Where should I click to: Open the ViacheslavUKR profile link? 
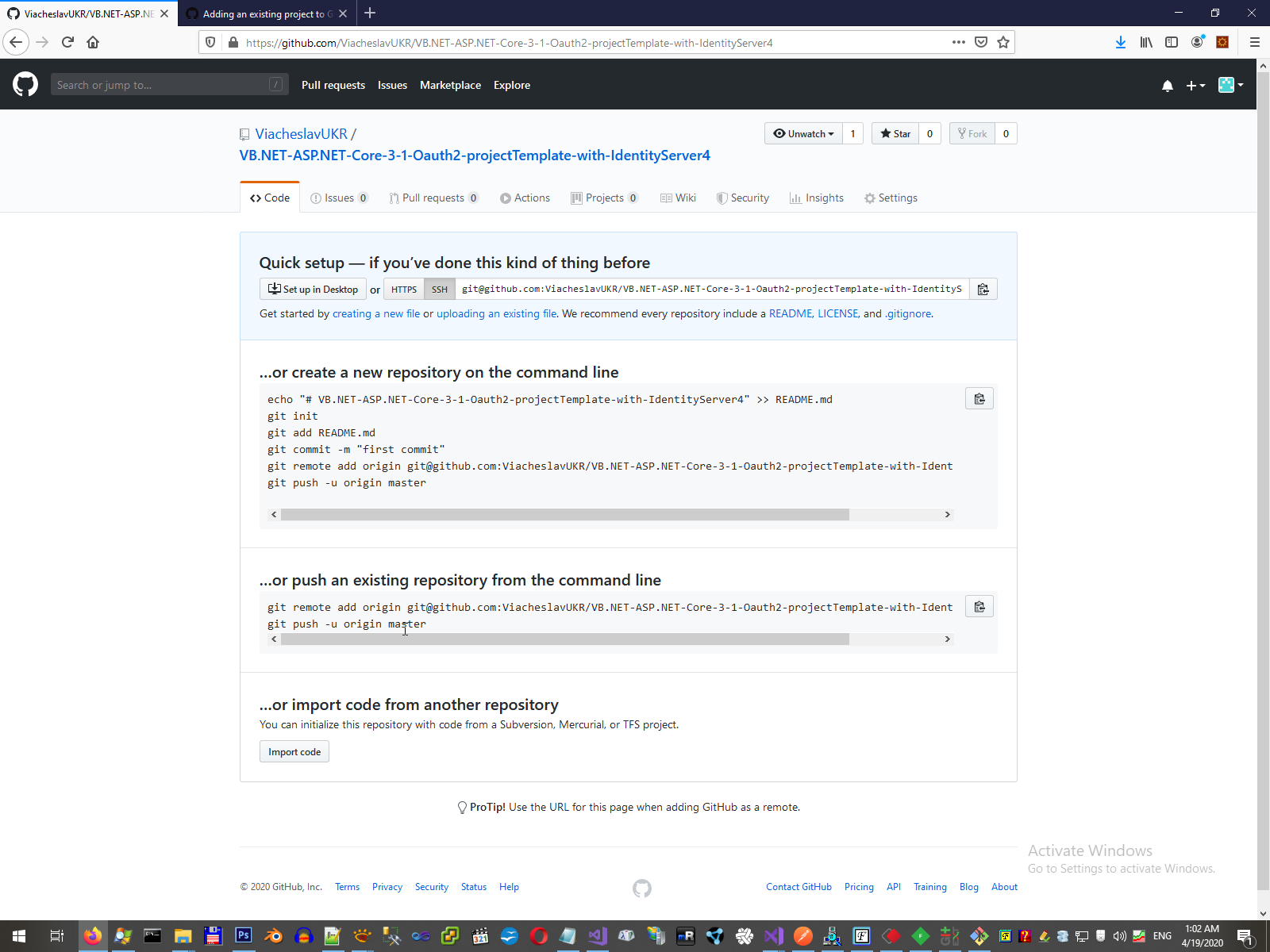pos(301,134)
